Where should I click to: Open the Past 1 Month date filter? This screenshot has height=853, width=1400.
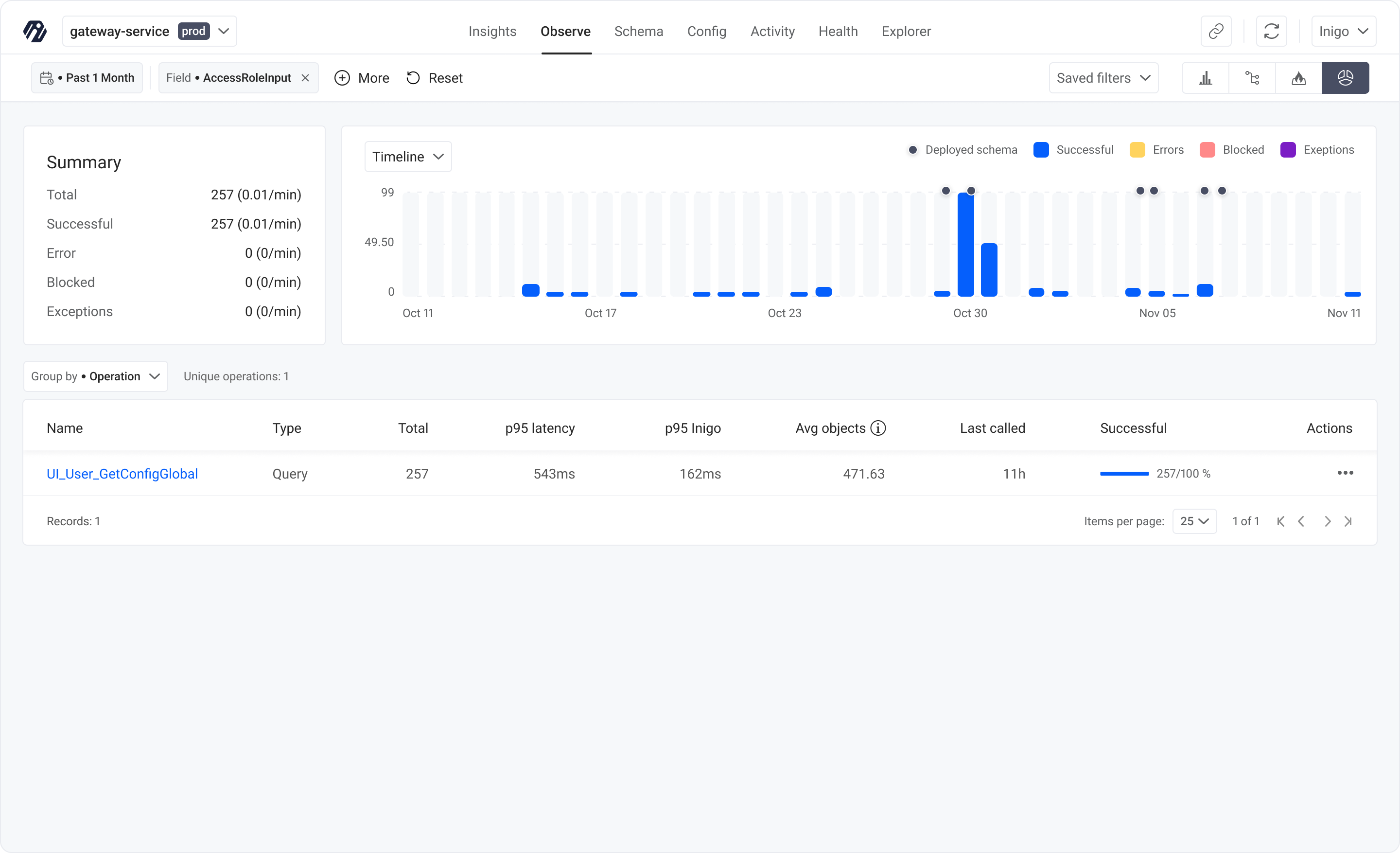(87, 78)
